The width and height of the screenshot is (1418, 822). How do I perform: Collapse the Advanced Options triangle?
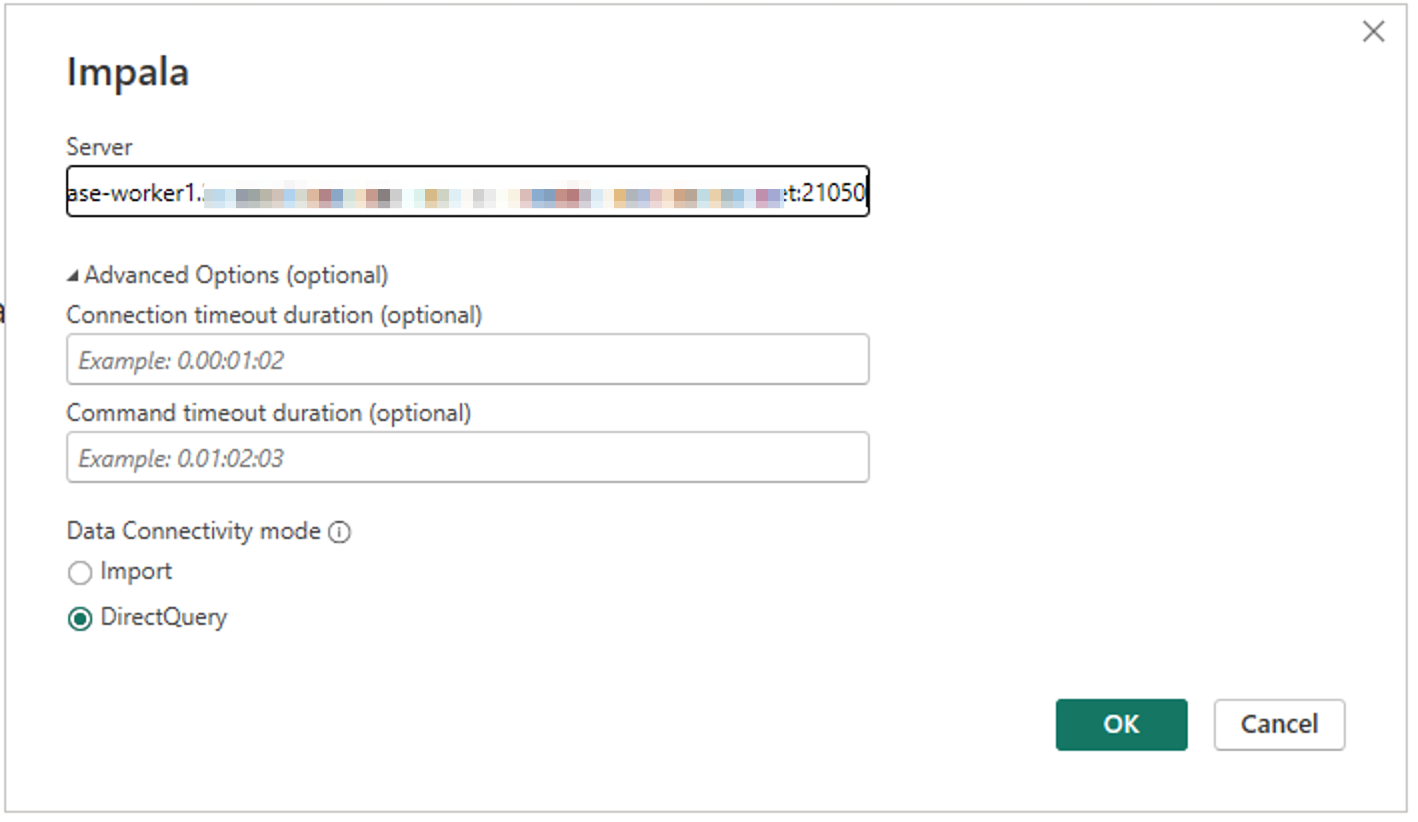(73, 276)
